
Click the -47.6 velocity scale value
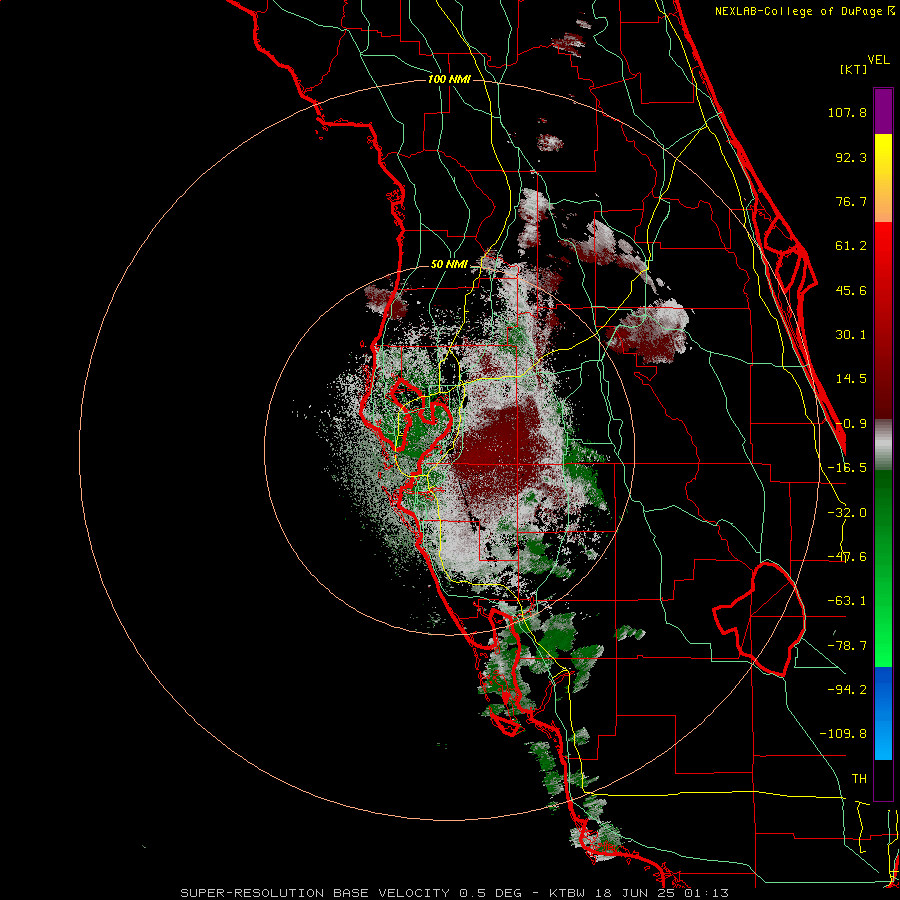point(847,557)
